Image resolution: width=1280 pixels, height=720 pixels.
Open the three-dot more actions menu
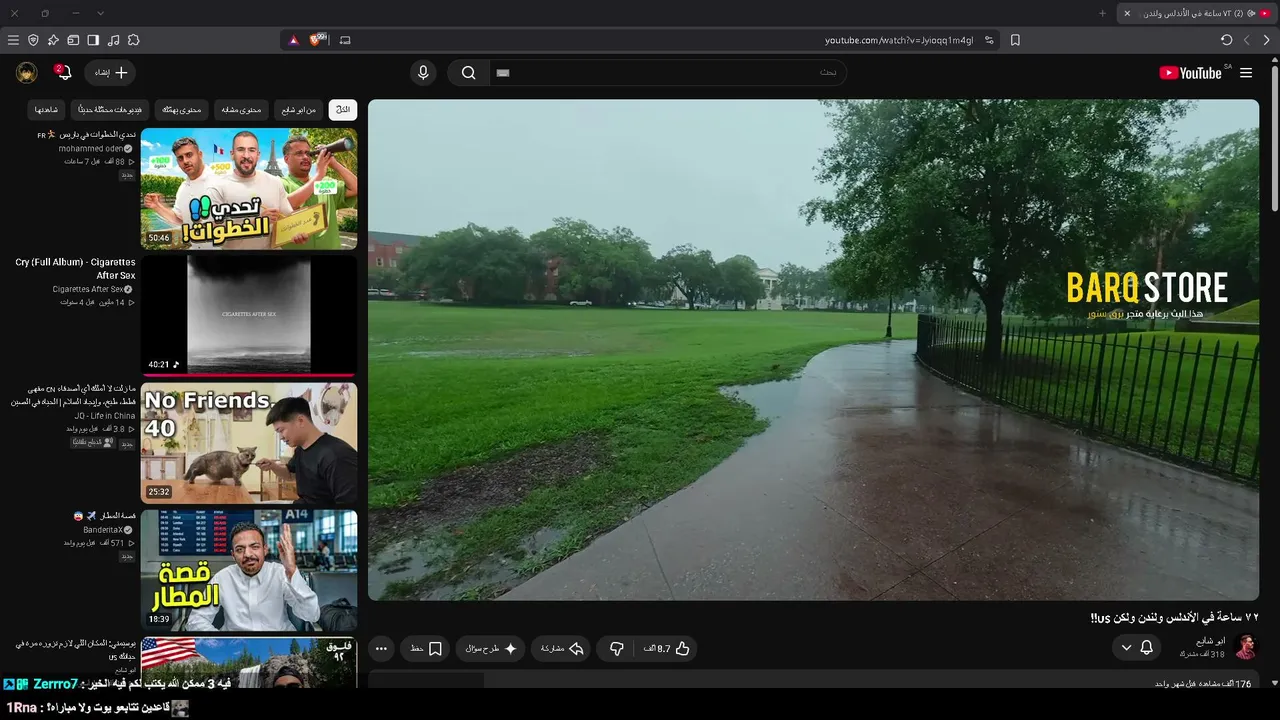click(x=381, y=649)
